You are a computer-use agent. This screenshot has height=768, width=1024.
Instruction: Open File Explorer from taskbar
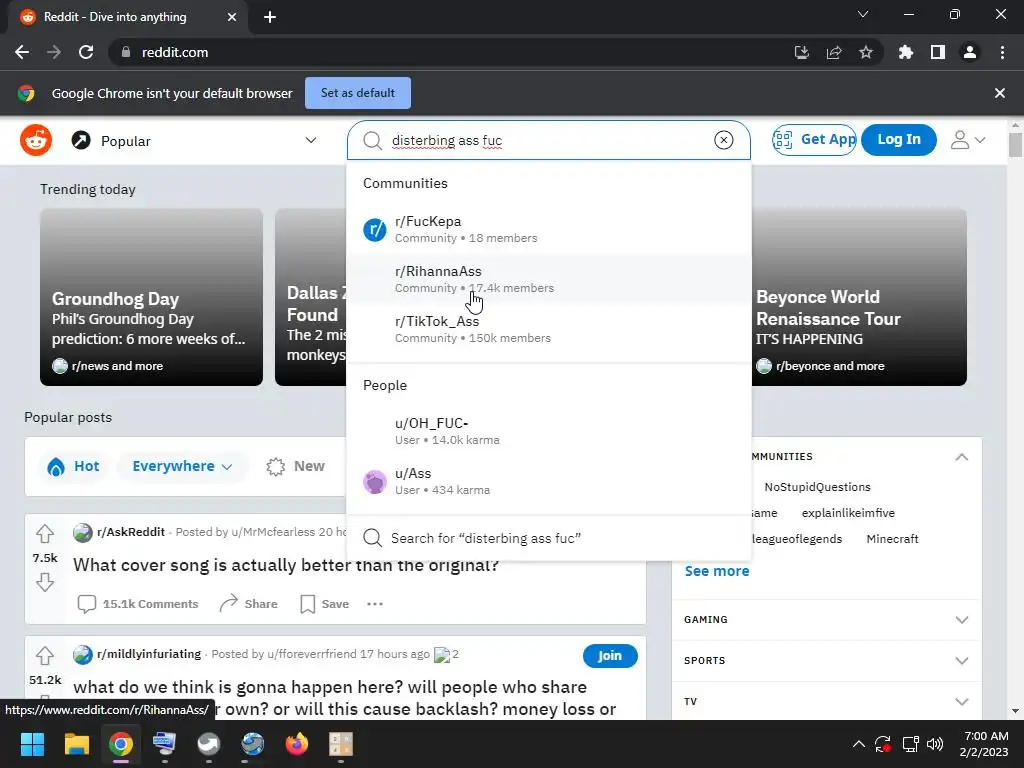coord(76,744)
